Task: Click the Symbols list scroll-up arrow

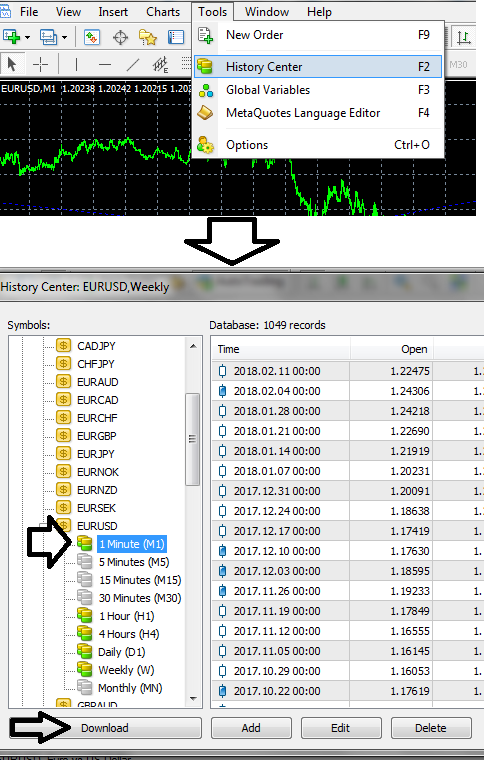Action: point(193,346)
